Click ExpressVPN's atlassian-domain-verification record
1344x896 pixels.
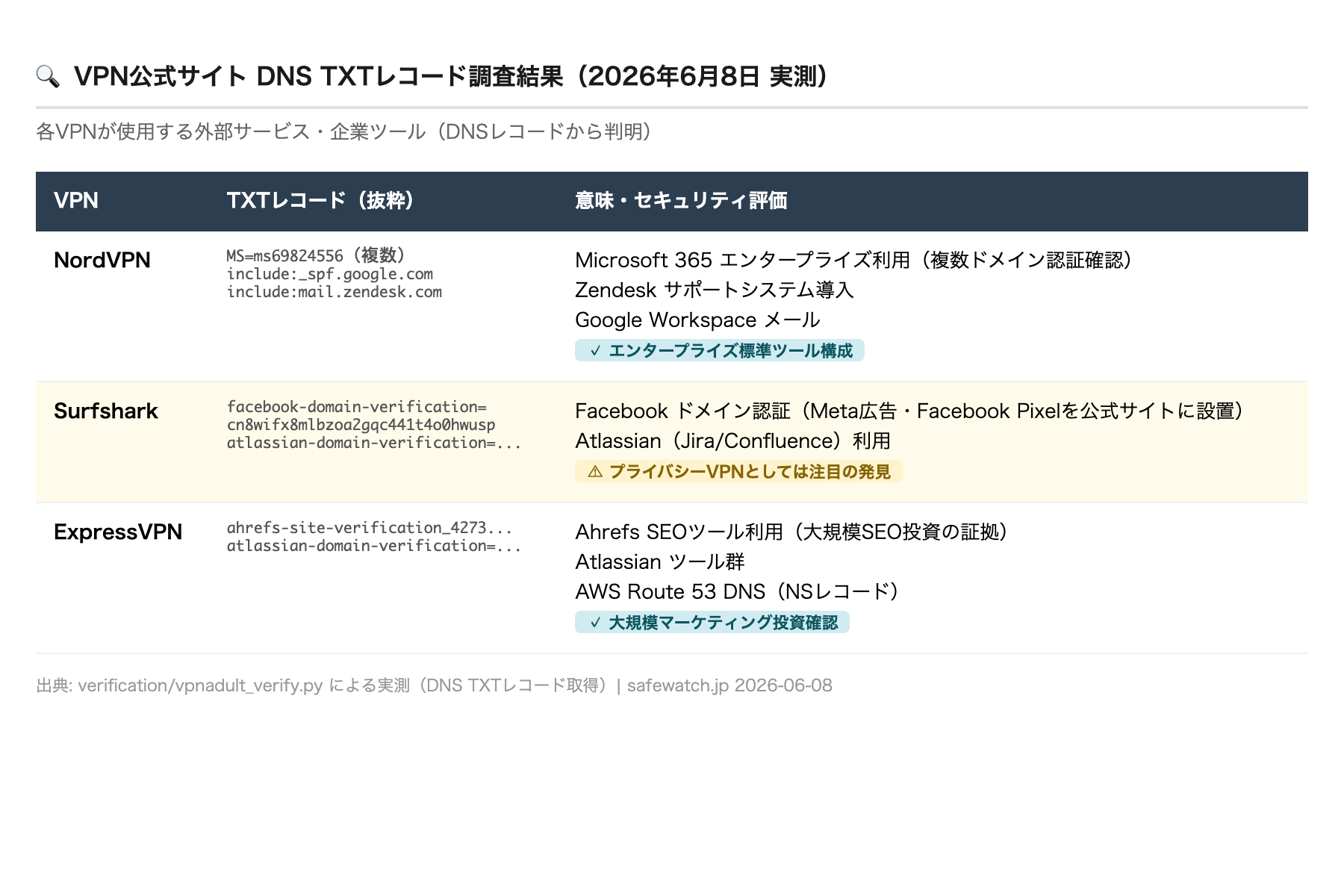(x=374, y=546)
